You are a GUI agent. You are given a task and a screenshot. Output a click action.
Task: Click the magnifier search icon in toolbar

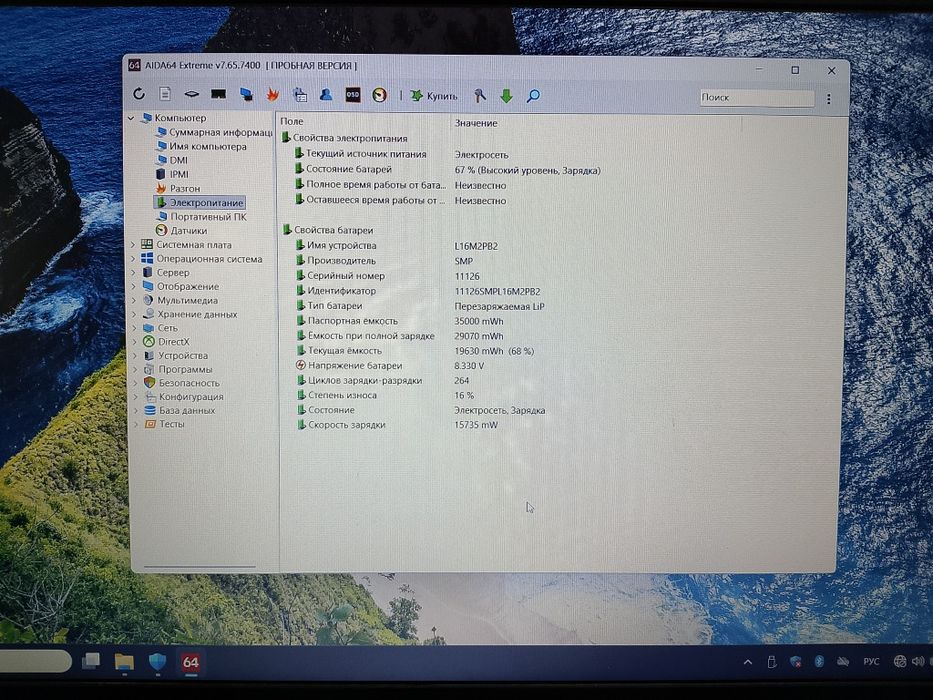533,96
